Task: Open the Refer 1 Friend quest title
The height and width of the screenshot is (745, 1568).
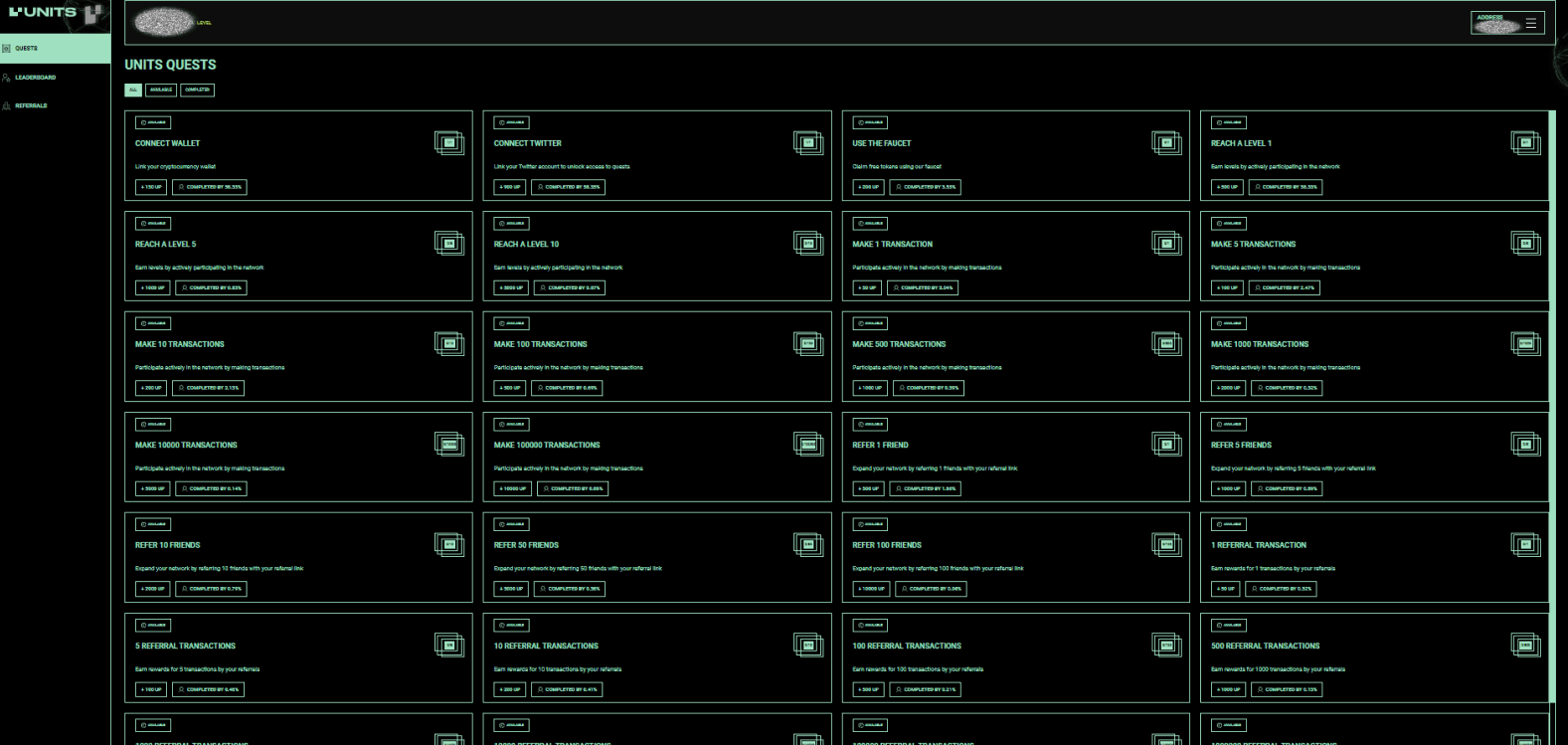Action: point(880,445)
